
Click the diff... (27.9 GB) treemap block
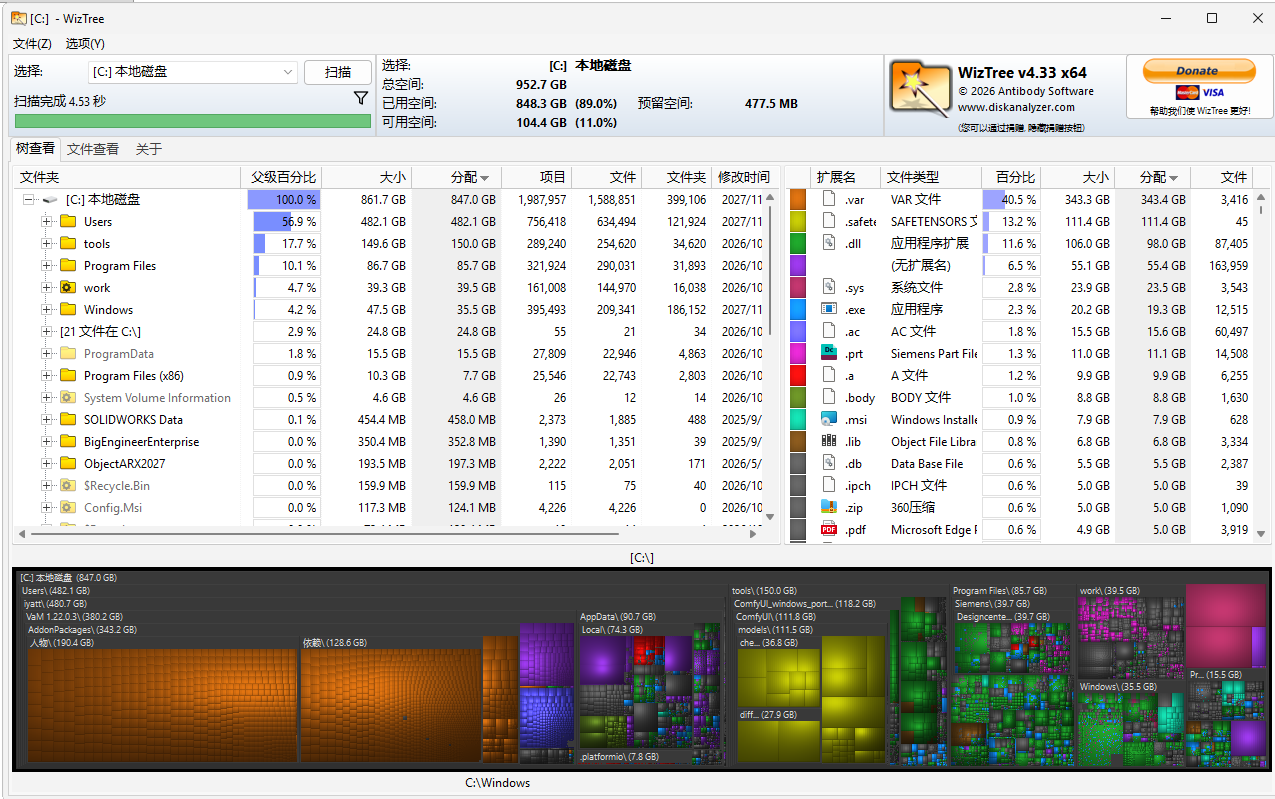click(778, 735)
